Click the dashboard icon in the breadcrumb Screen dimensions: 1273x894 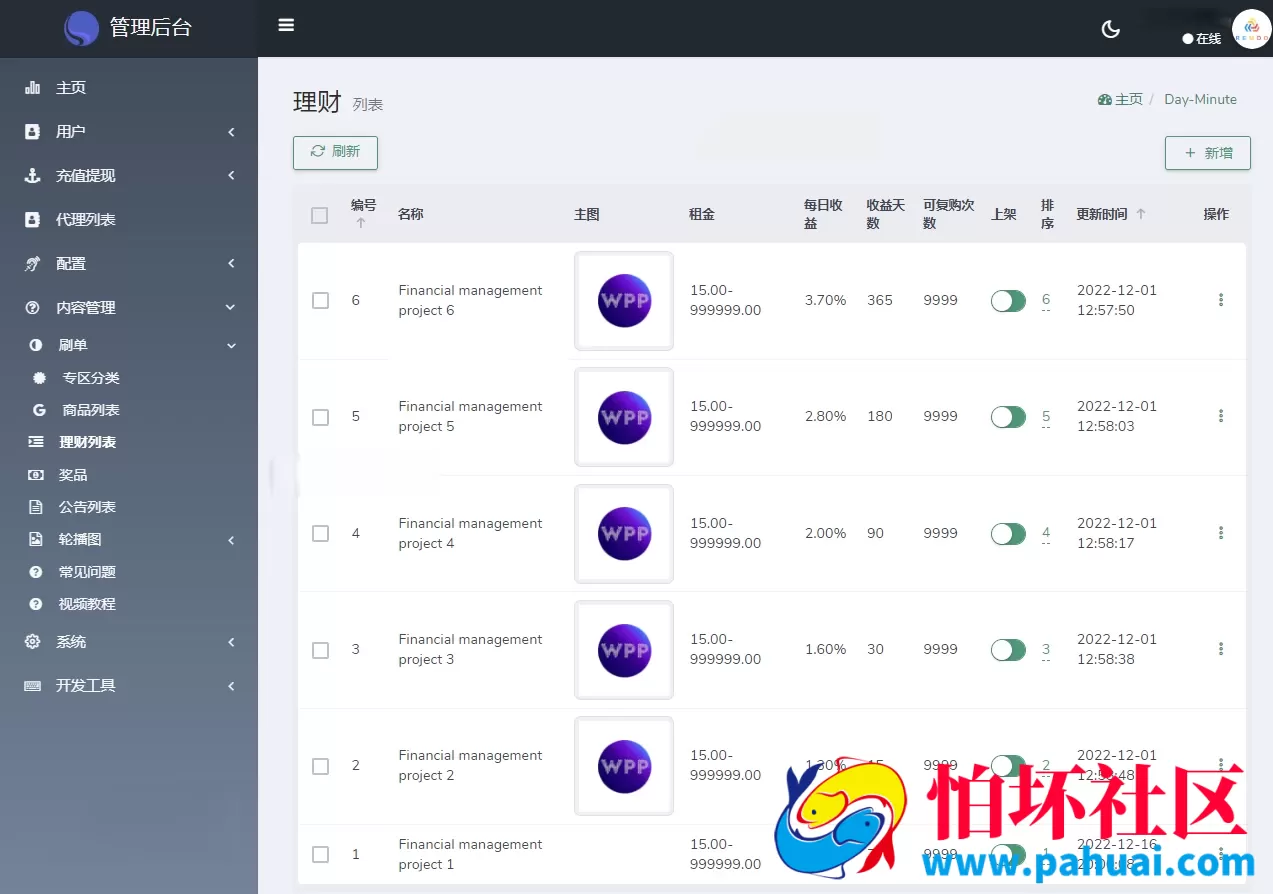pos(1104,100)
